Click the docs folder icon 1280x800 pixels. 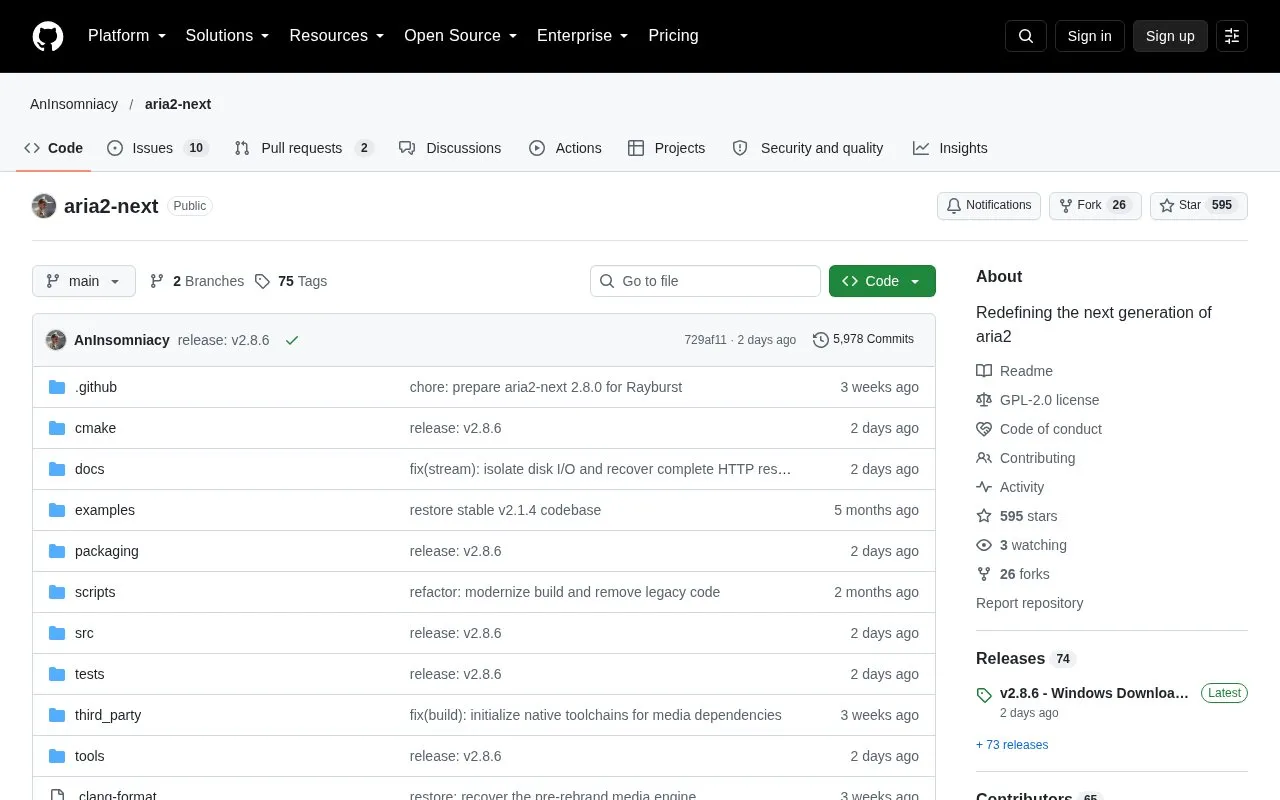click(x=57, y=469)
